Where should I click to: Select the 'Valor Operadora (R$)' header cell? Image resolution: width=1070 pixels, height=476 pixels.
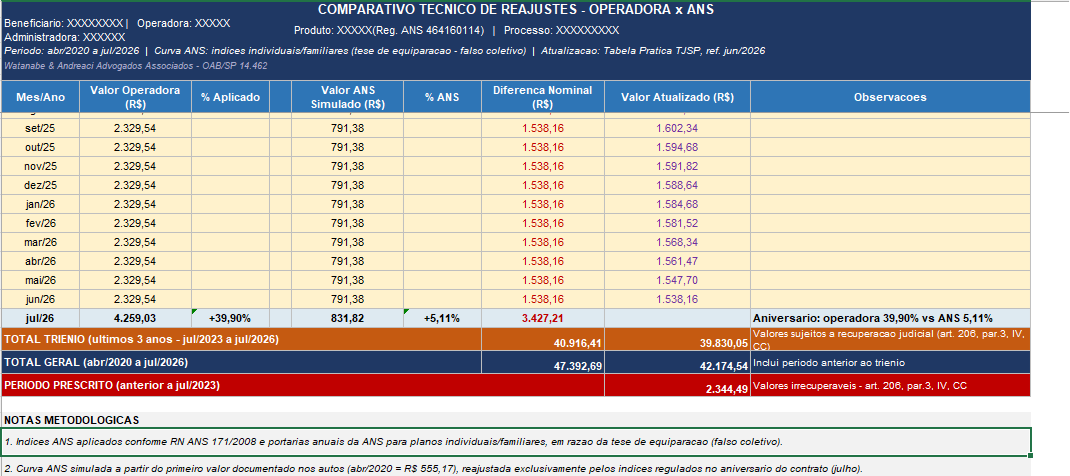[x=135, y=97]
